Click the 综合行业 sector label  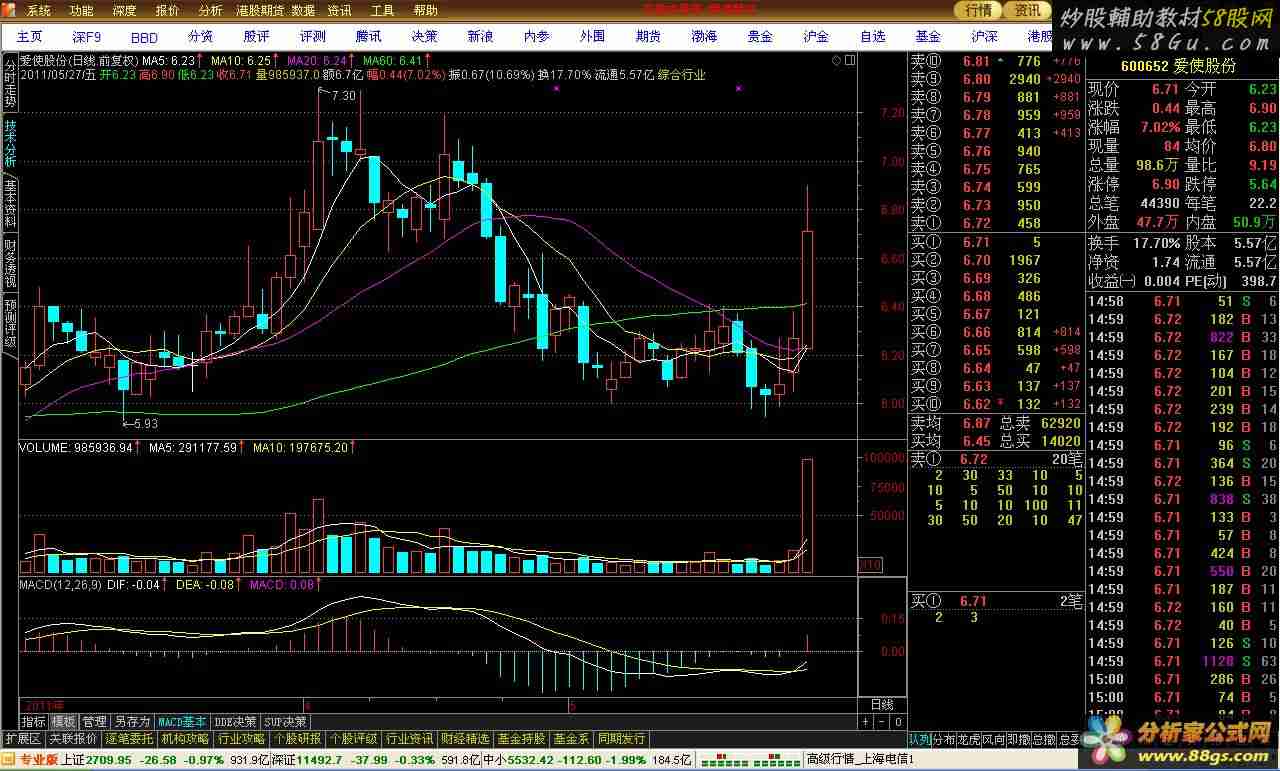coord(681,75)
